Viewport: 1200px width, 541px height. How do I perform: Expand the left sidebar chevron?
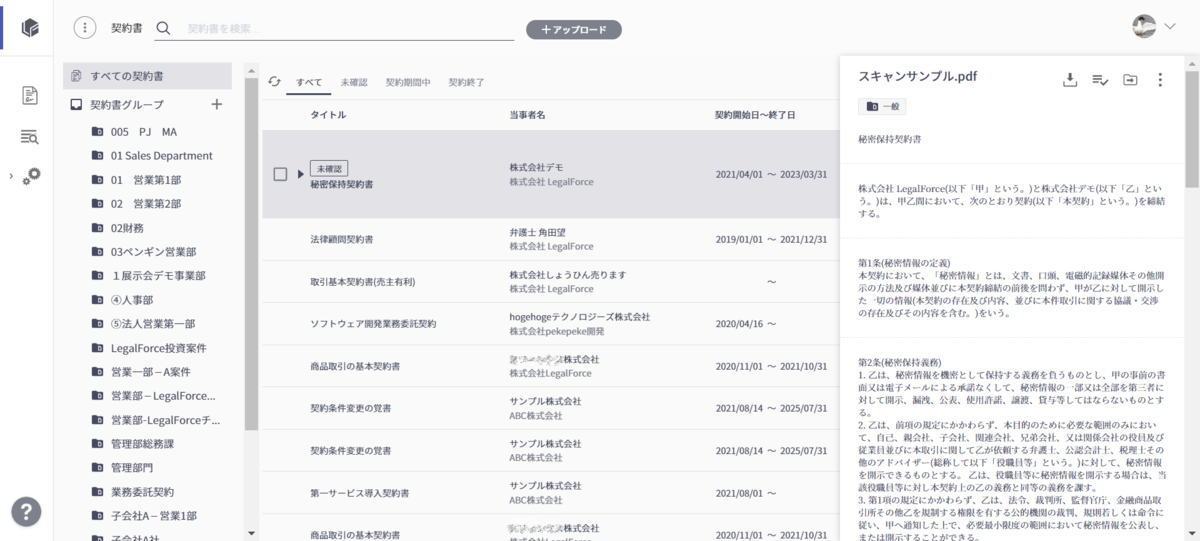coord(11,177)
